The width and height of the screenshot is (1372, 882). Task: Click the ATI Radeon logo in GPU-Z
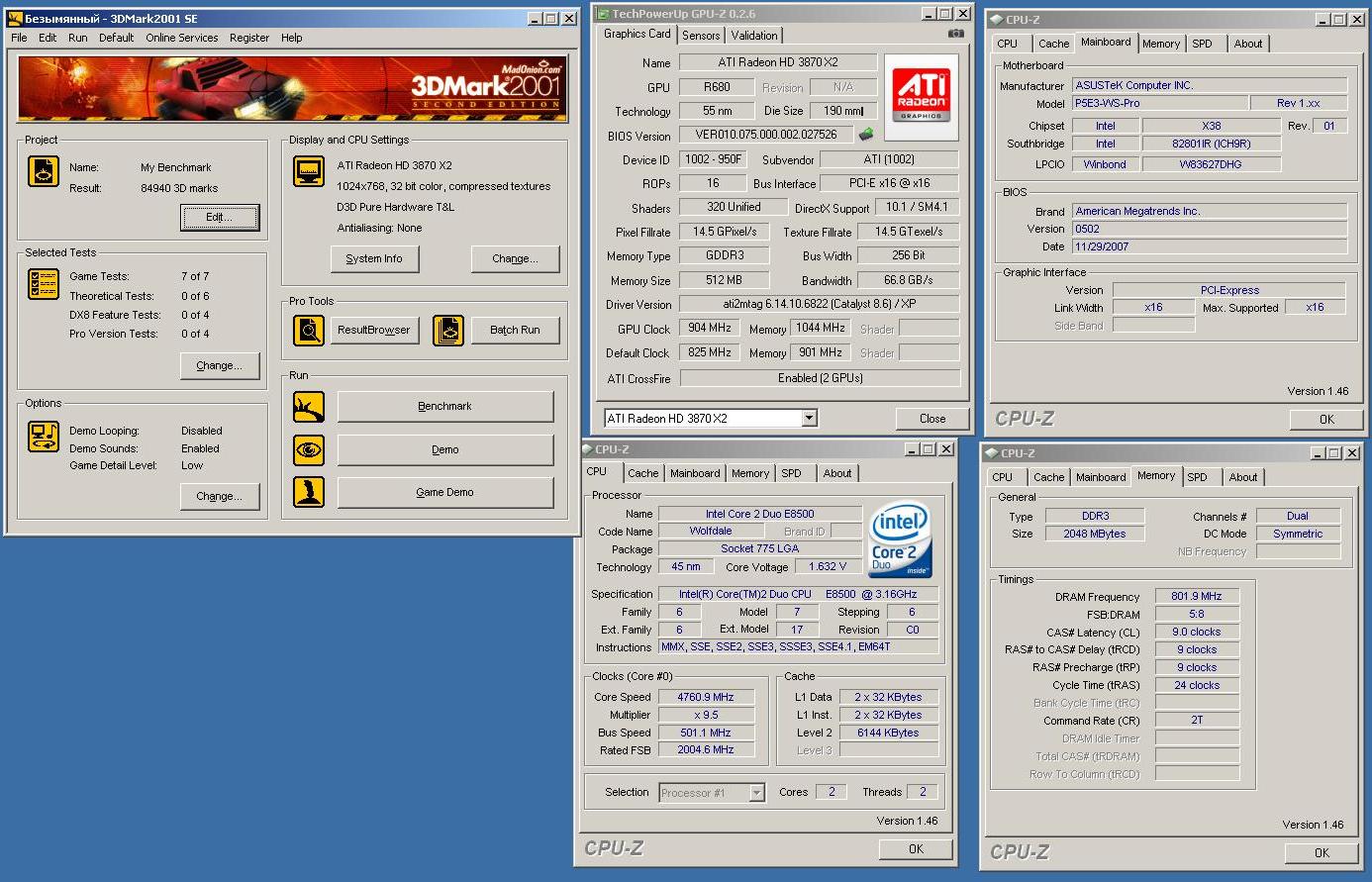(x=922, y=95)
